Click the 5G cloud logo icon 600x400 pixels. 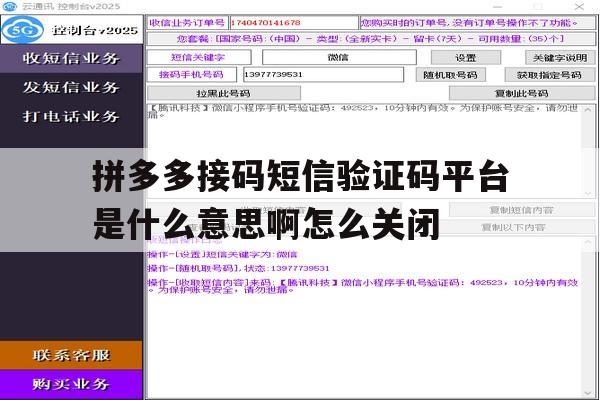click(22, 29)
